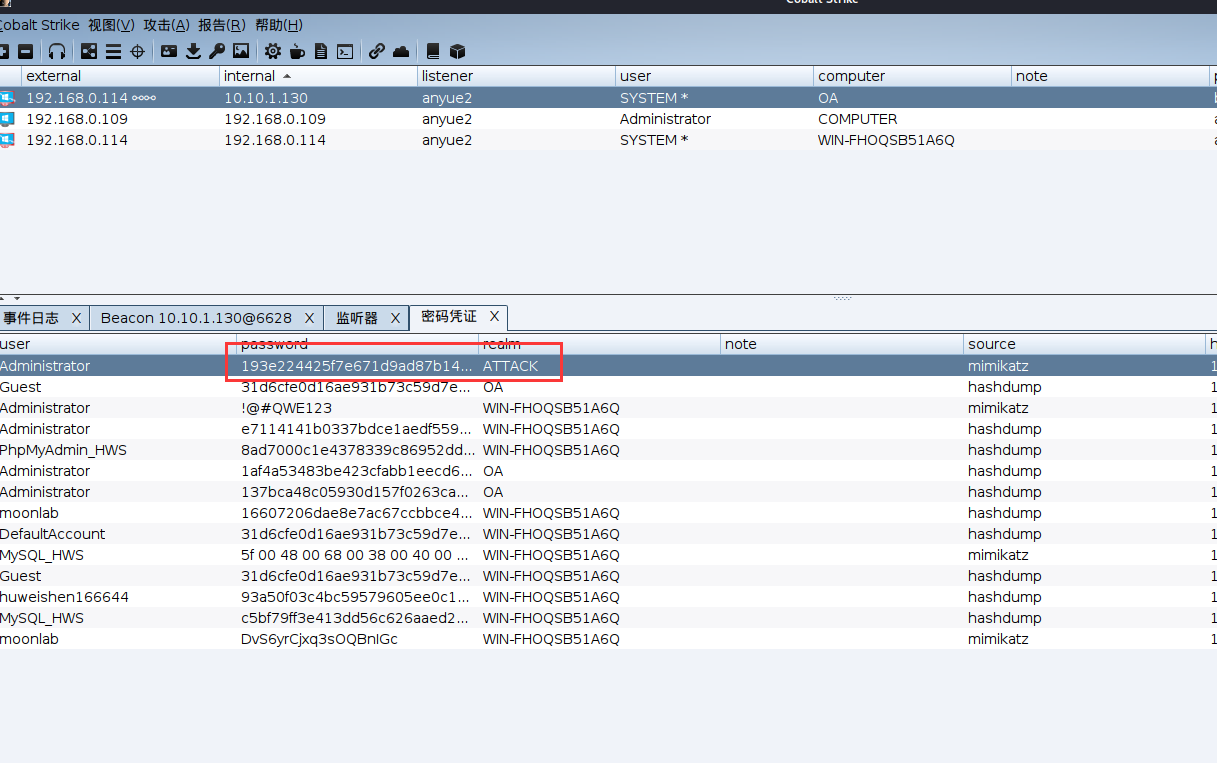Switch to the Beacon 10.10.1.130@6628 tab
The image size is (1217, 763).
tap(196, 318)
